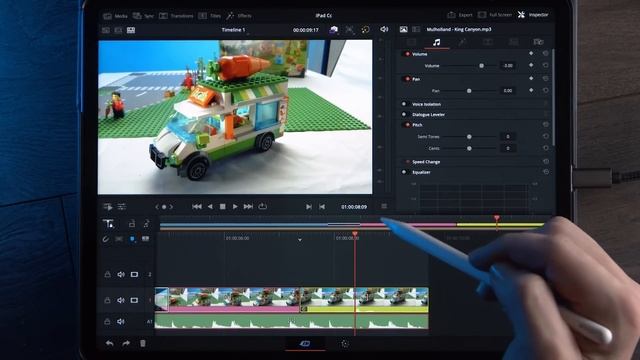640x360 pixels.
Task: Select the Effects inspector tab
Action: [x=462, y=42]
